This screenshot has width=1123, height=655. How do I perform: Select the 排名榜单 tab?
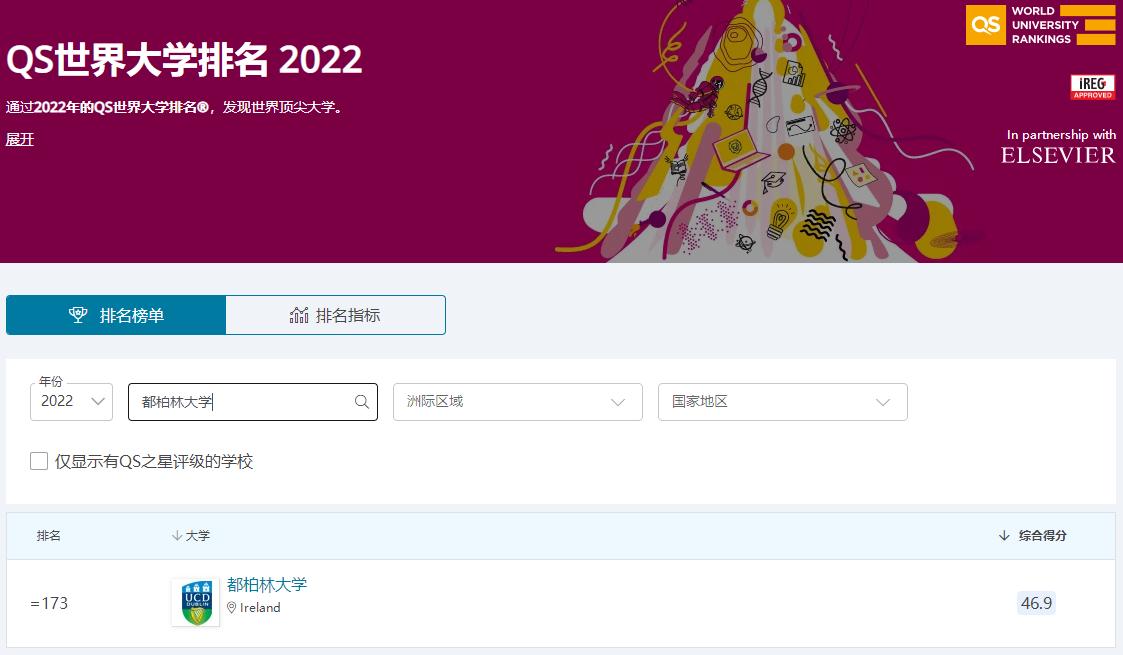115,314
